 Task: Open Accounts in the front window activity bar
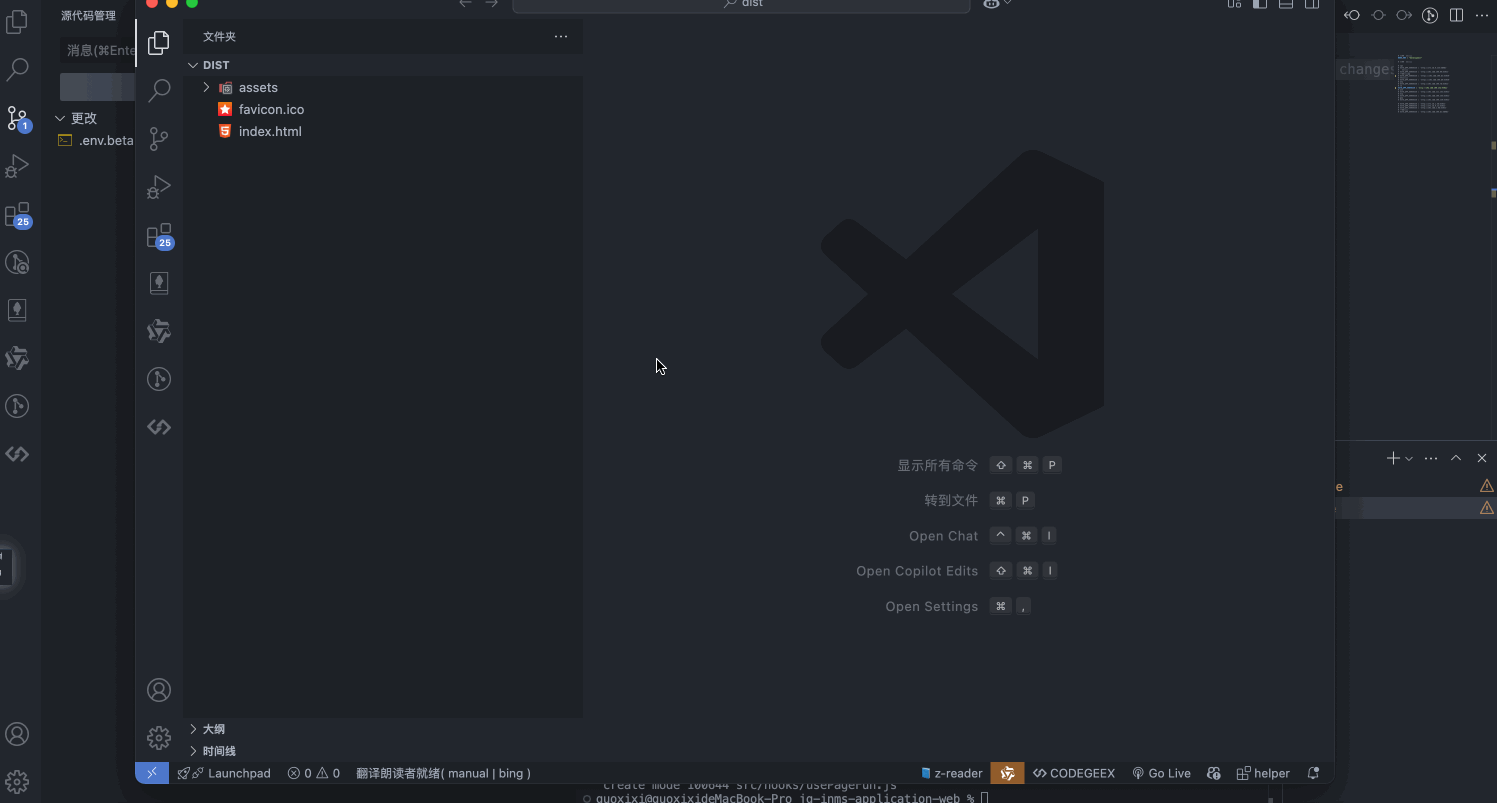(x=159, y=690)
